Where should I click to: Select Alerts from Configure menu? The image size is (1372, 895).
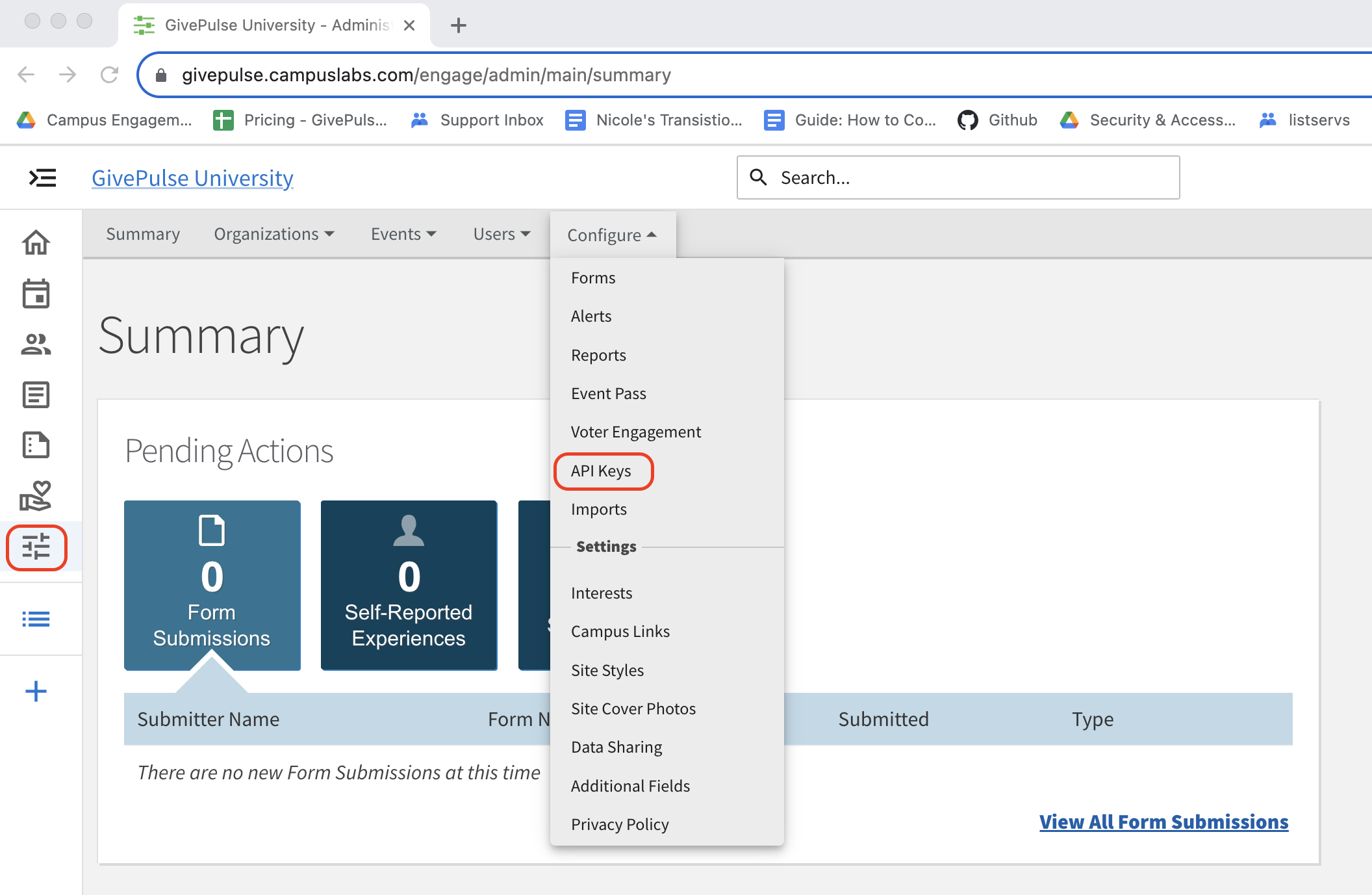coord(591,316)
